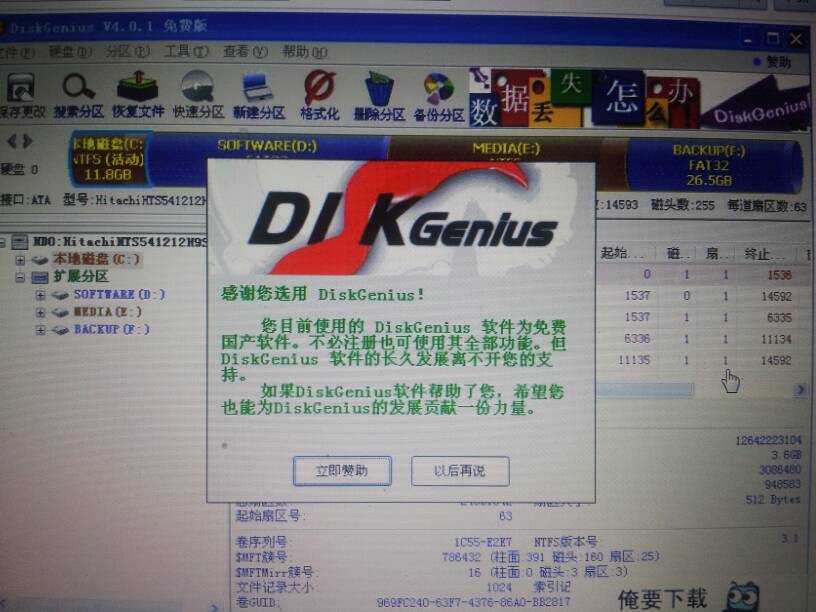
Task: Dismiss dialog with 以后再说 button
Action: point(460,471)
